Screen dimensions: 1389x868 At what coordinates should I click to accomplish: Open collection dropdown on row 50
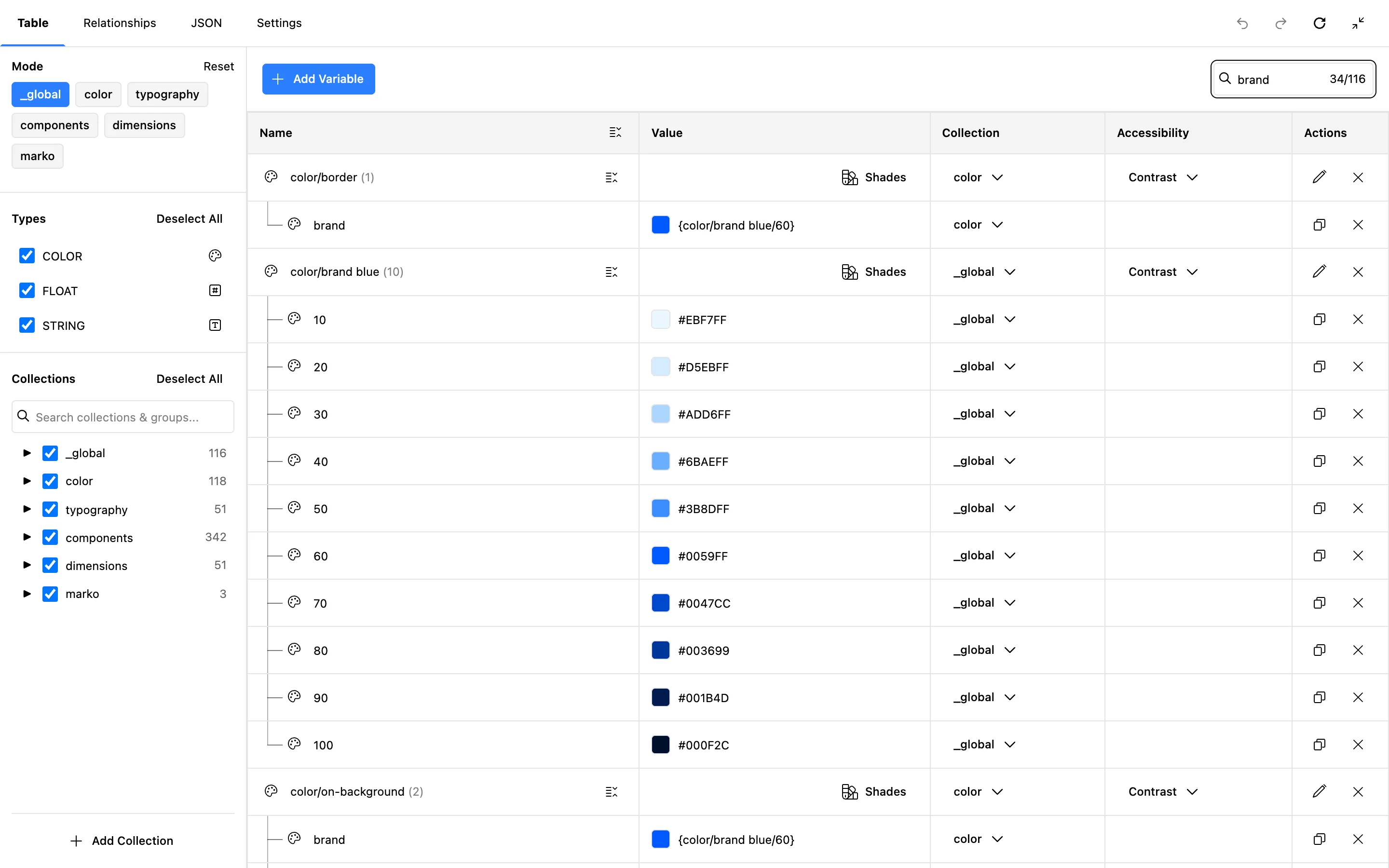coord(984,508)
